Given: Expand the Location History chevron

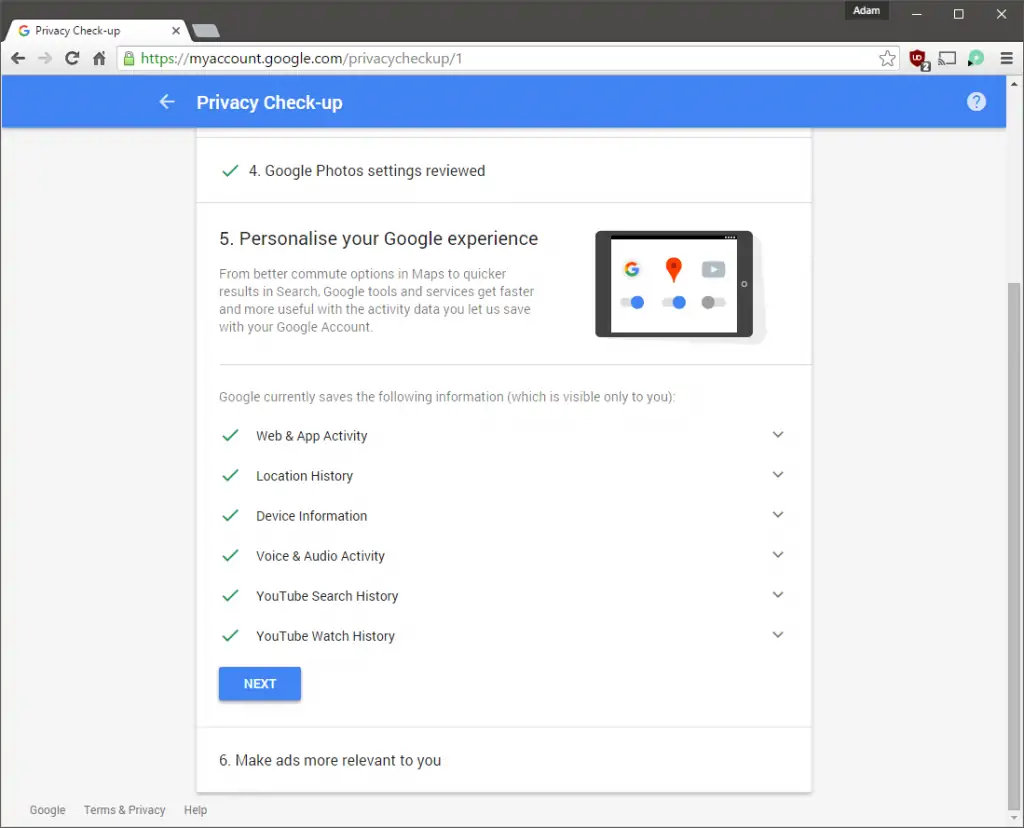Looking at the screenshot, I should coord(778,475).
